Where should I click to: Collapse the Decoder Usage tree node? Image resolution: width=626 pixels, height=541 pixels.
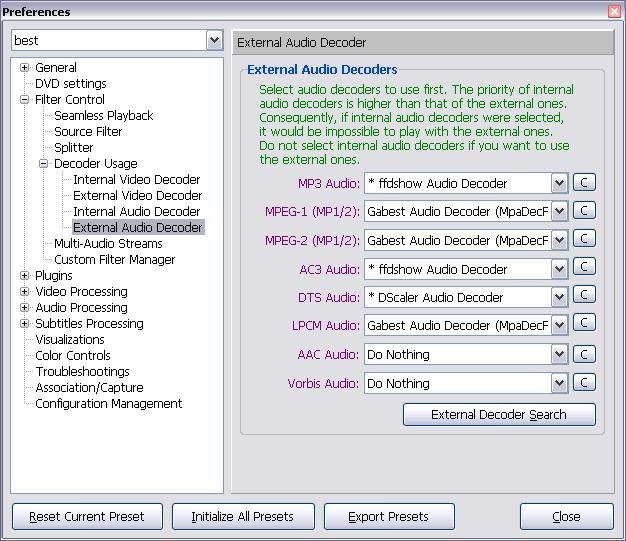44,164
